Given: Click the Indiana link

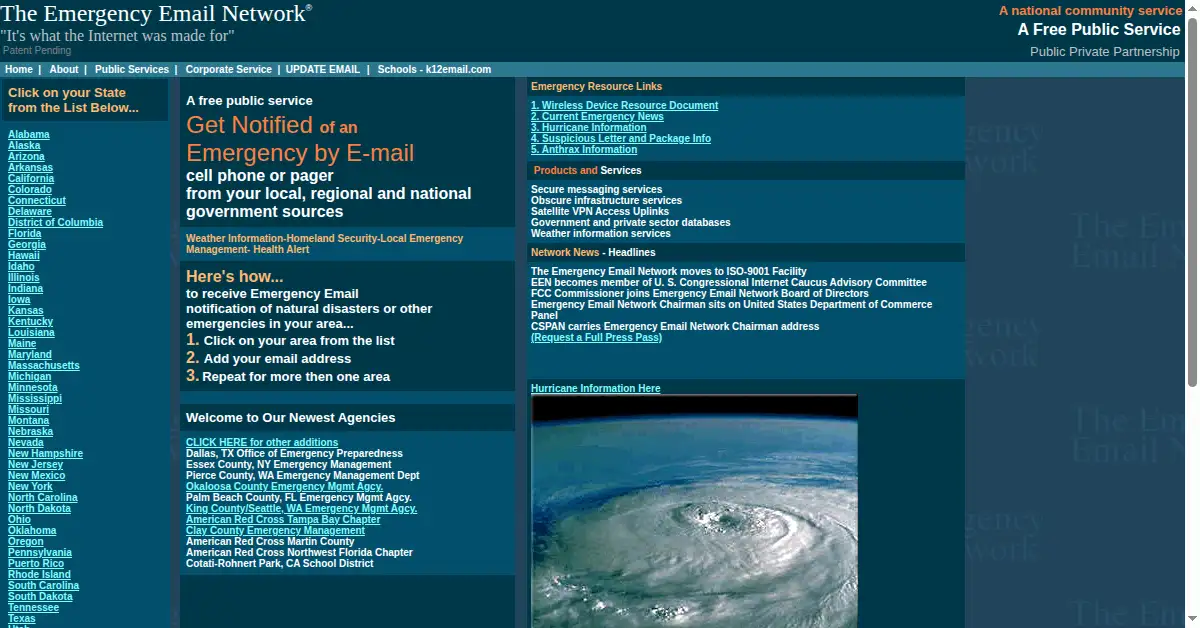Looking at the screenshot, I should tap(25, 288).
